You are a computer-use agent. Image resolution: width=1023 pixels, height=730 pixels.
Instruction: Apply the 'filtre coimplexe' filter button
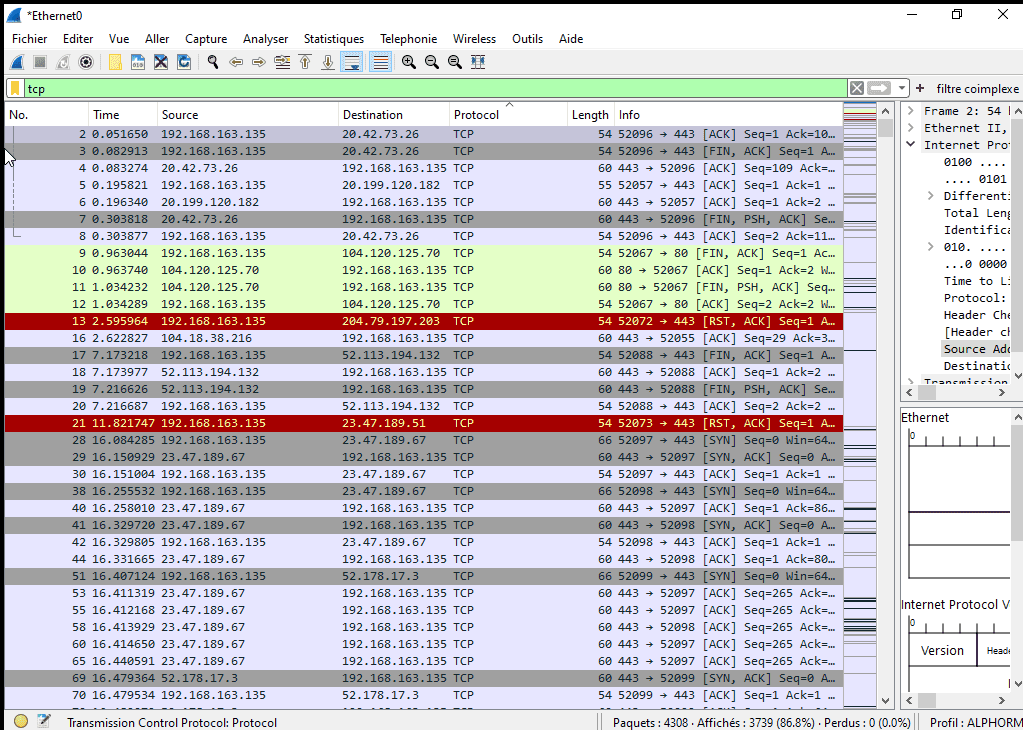977,89
